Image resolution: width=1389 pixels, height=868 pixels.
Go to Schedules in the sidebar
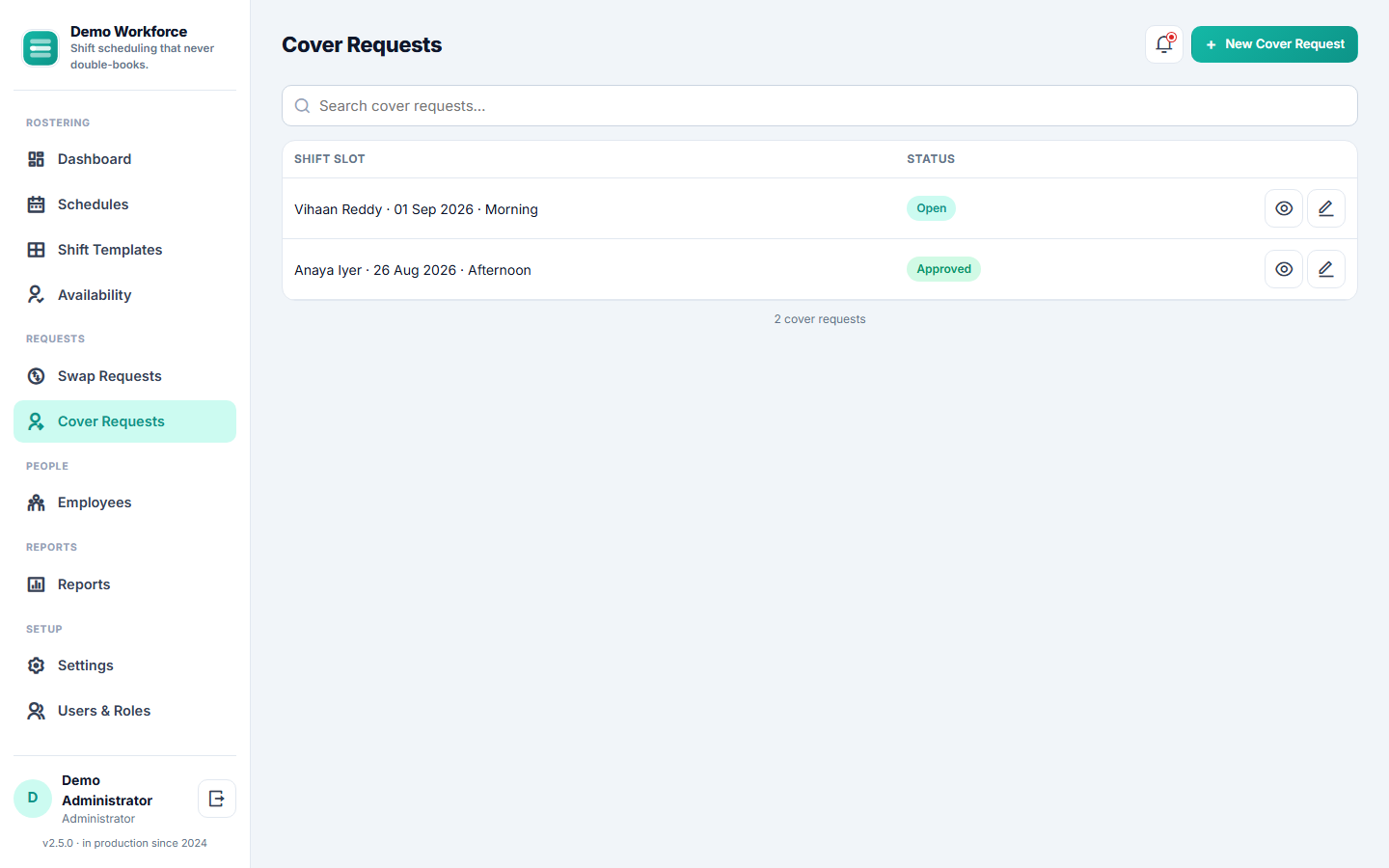(x=124, y=204)
